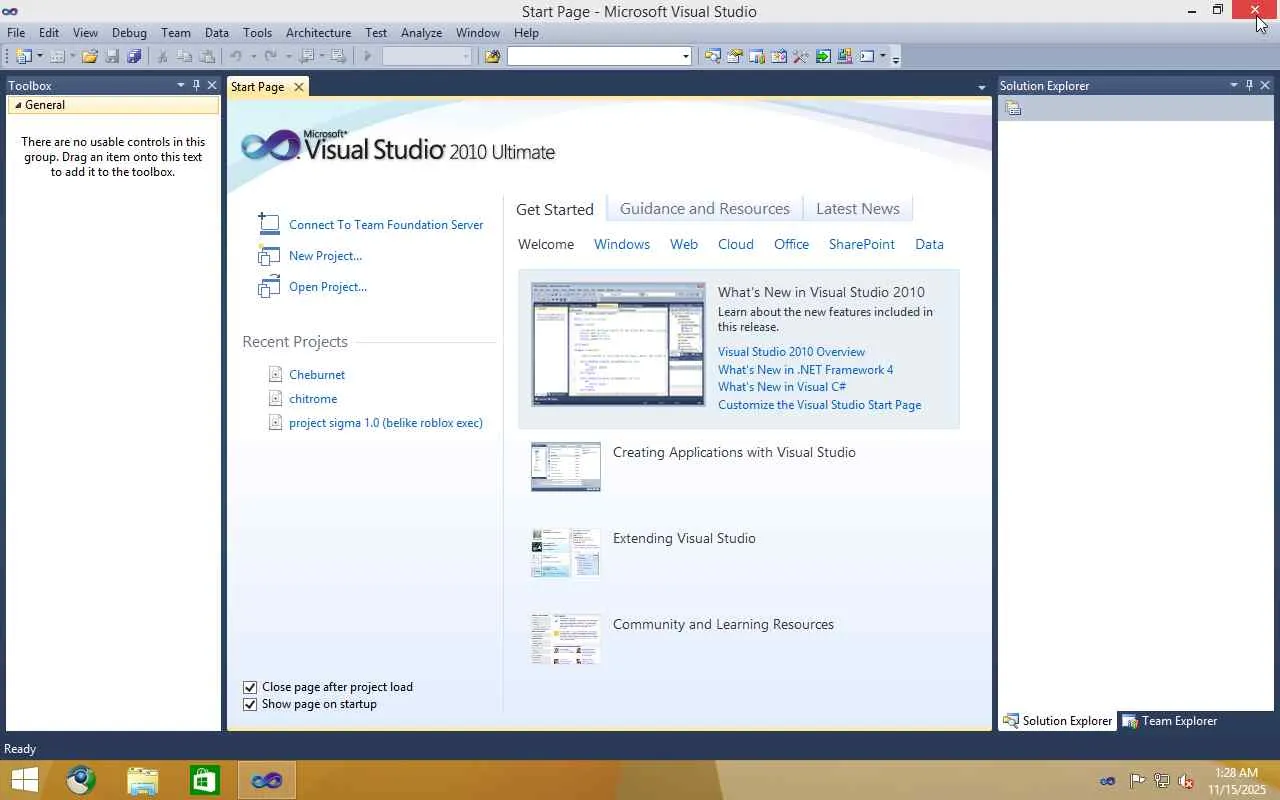Click 'Customize the Visual Studio Start Page' link
Screen dimensions: 1280x800
tap(820, 405)
